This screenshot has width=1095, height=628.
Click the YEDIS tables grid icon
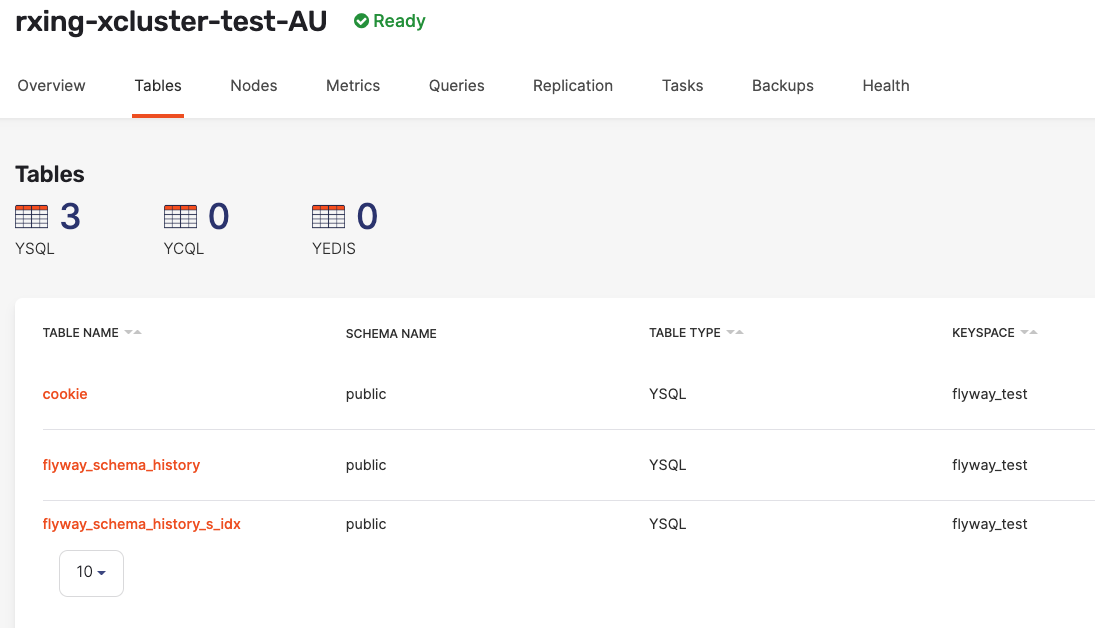click(x=330, y=216)
